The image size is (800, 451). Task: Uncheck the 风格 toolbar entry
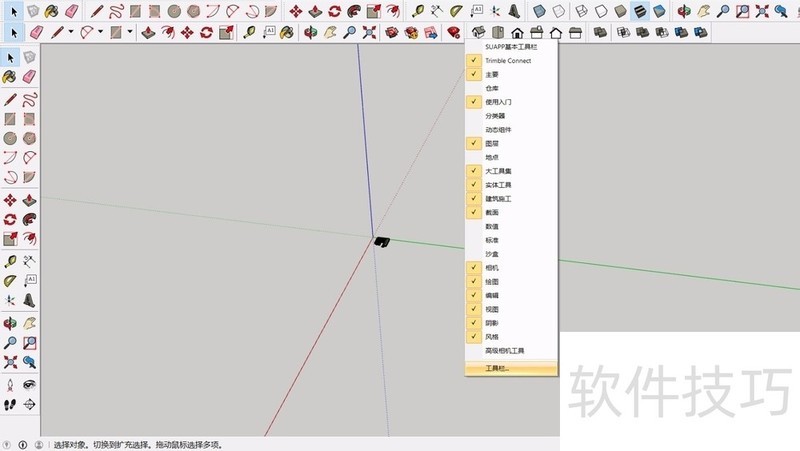tap(492, 337)
